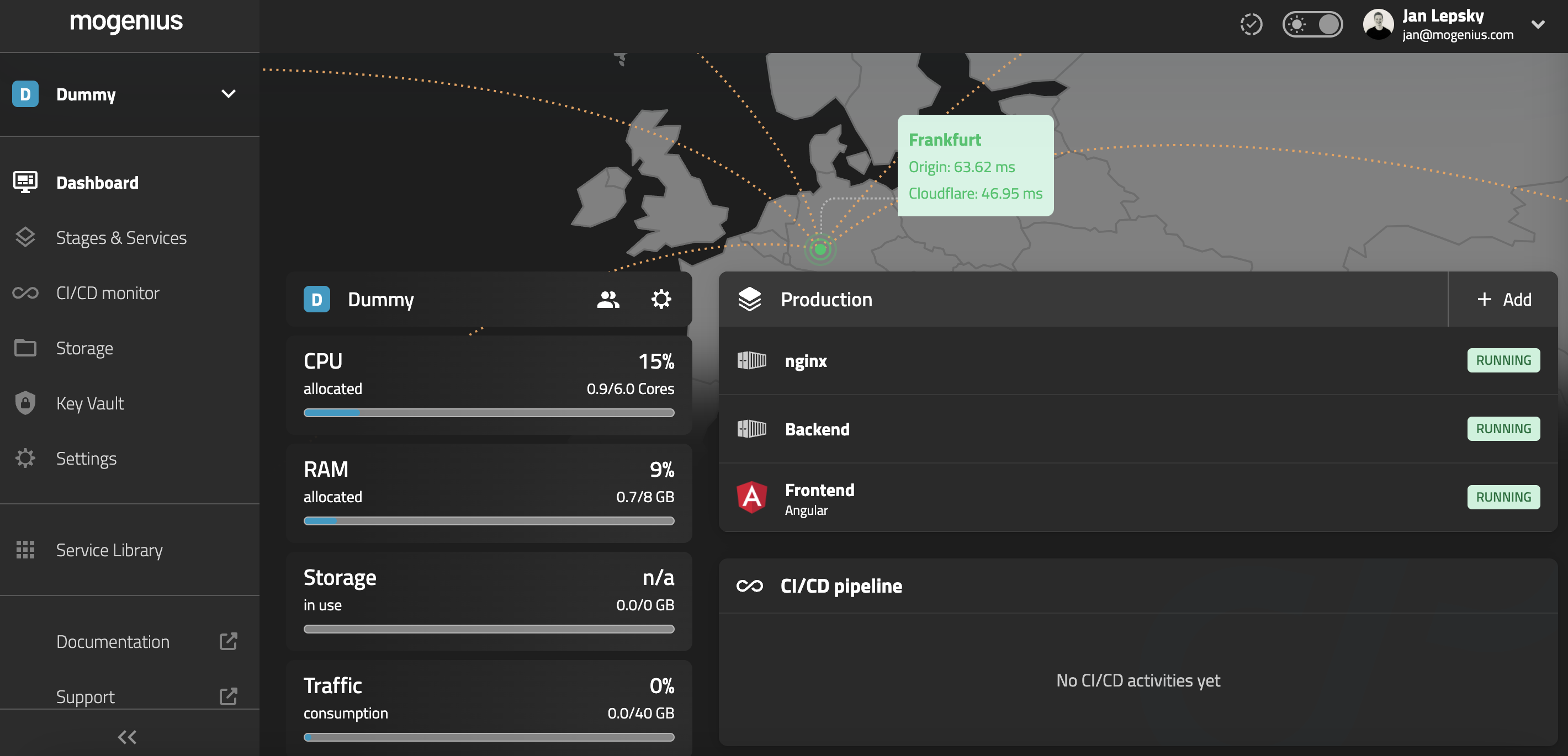Click the RUNNING badge next to Frontend
This screenshot has width=1568, height=756.
(x=1503, y=496)
